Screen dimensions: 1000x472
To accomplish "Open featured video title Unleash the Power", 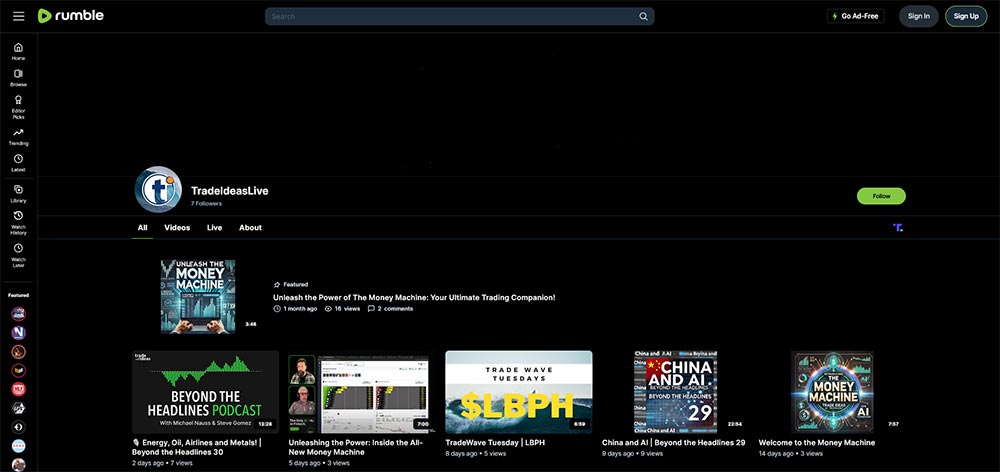I will (414, 297).
